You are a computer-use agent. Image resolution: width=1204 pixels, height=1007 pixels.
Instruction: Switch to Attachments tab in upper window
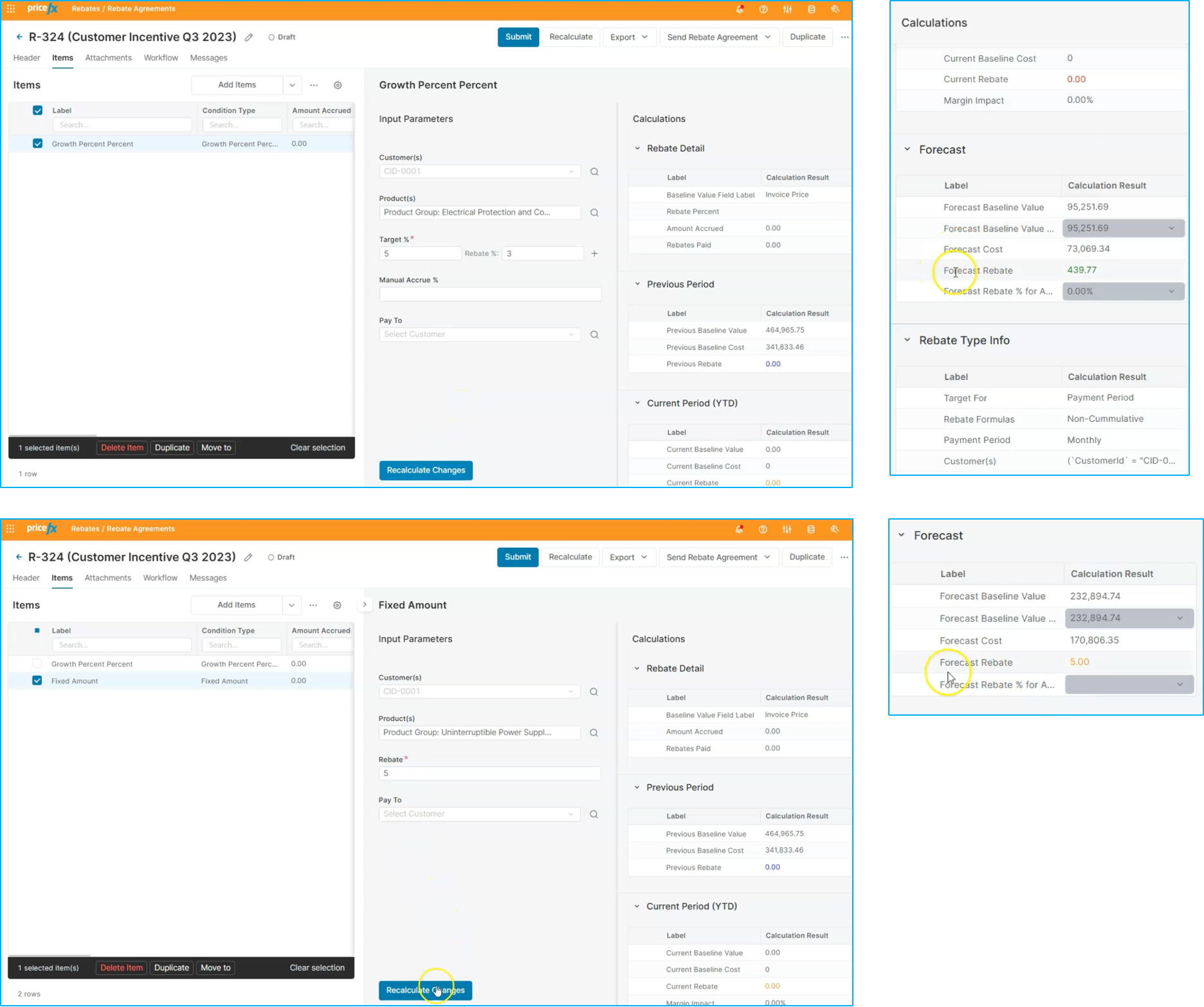[x=108, y=58]
